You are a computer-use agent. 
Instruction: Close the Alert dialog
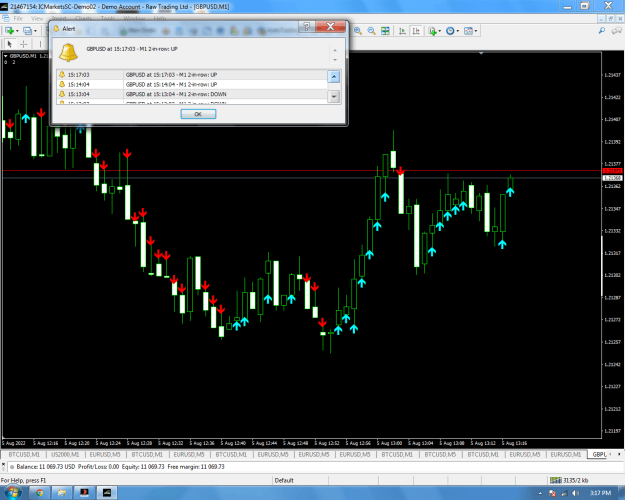tap(330, 27)
